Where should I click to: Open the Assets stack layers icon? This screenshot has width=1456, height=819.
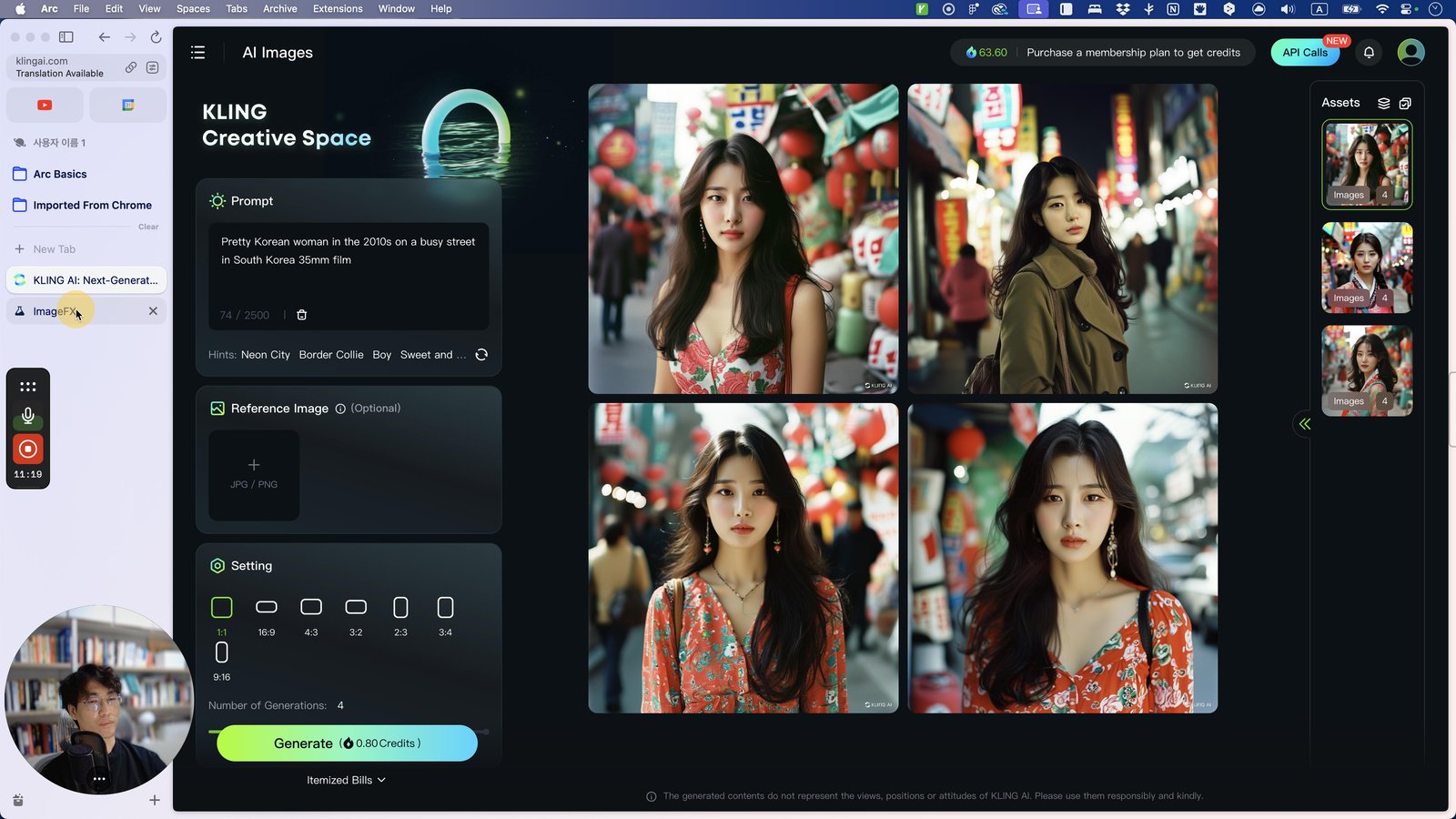click(x=1383, y=103)
